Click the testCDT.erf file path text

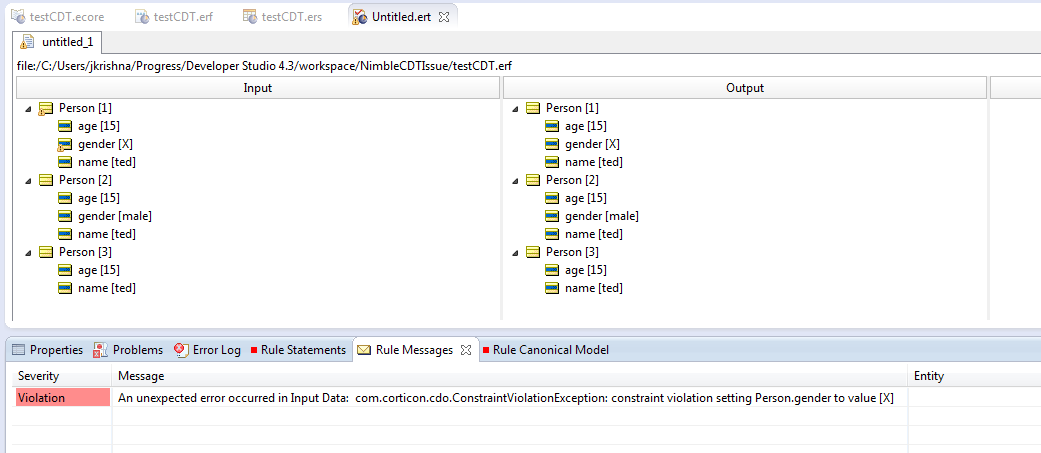coord(265,66)
